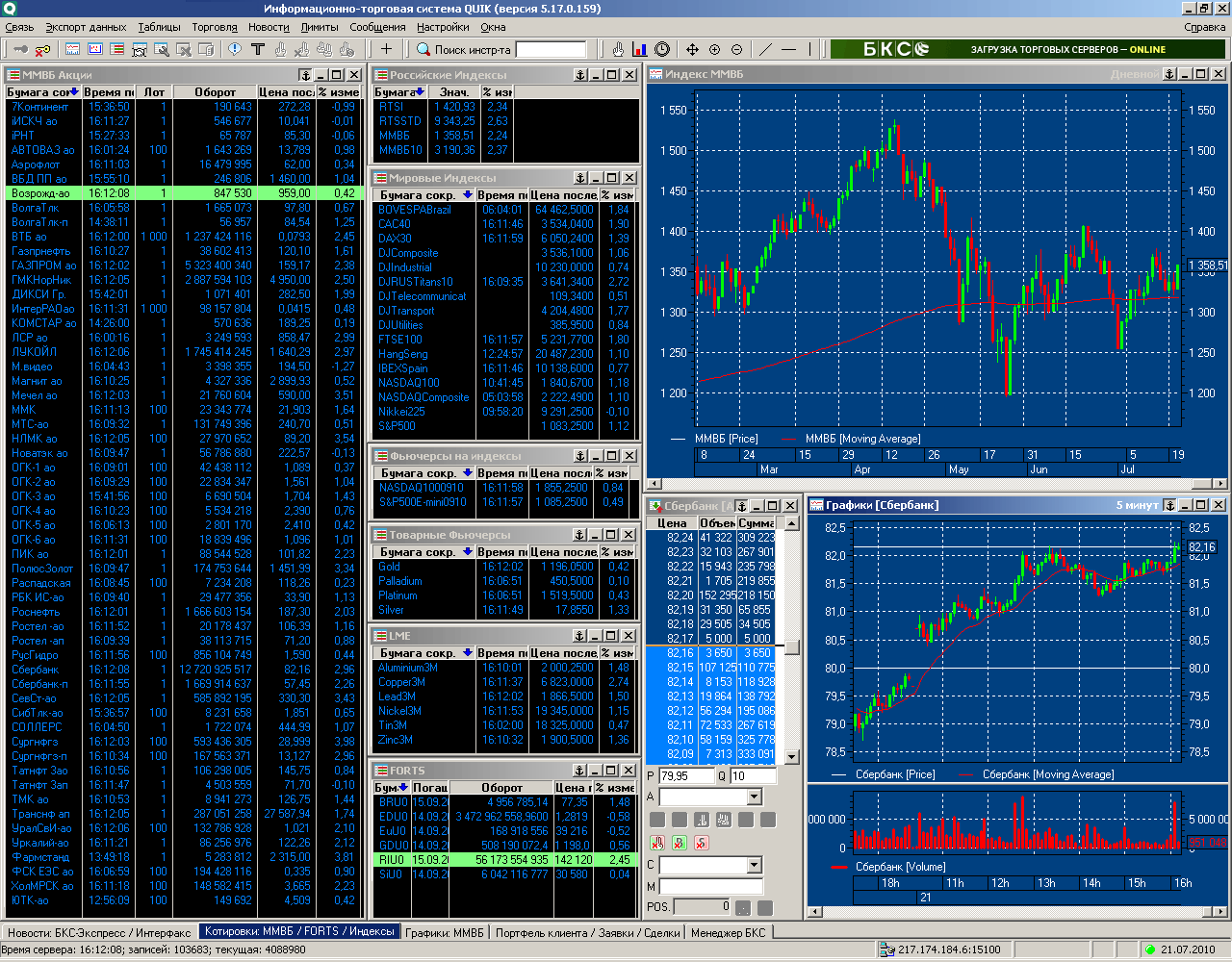Image resolution: width=1232 pixels, height=962 pixels.
Task: Click green connection status indicator in status bar
Action: [1149, 949]
